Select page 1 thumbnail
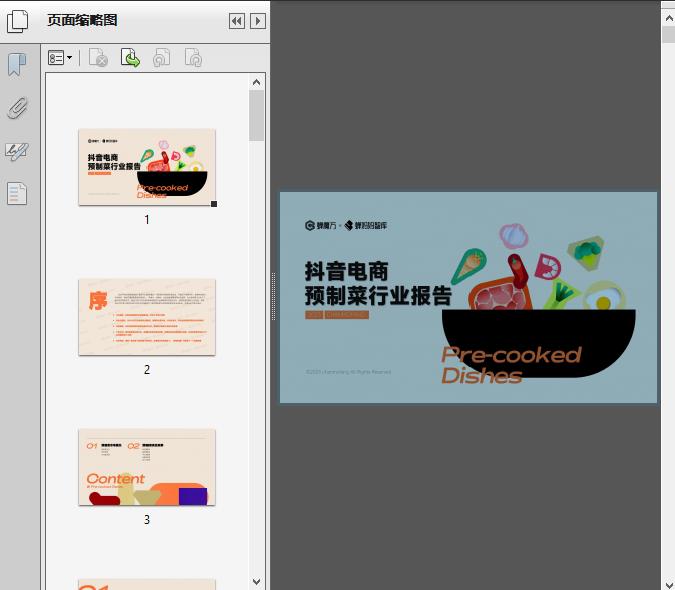This screenshot has width=675, height=590. (147, 167)
